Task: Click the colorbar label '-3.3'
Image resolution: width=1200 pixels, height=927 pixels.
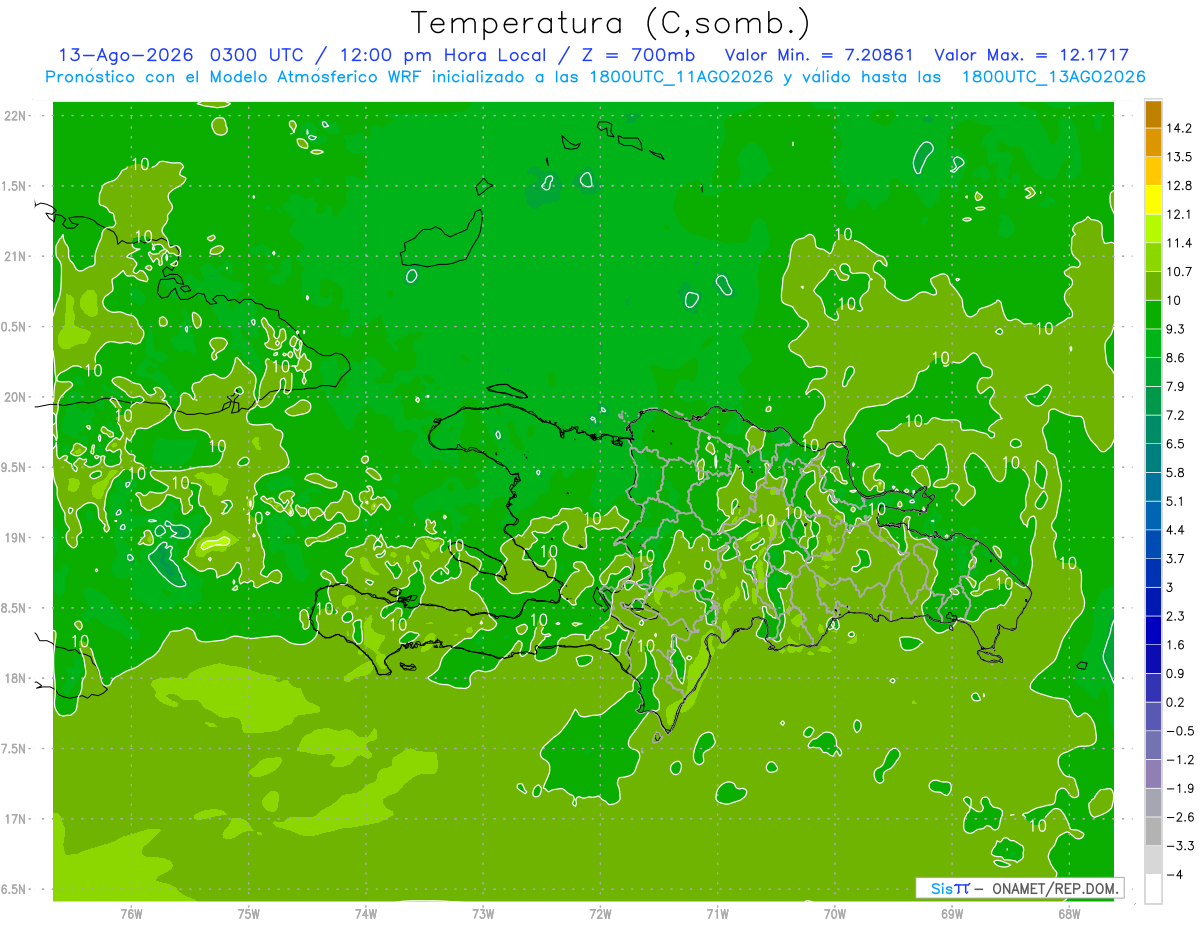Action: point(1180,845)
